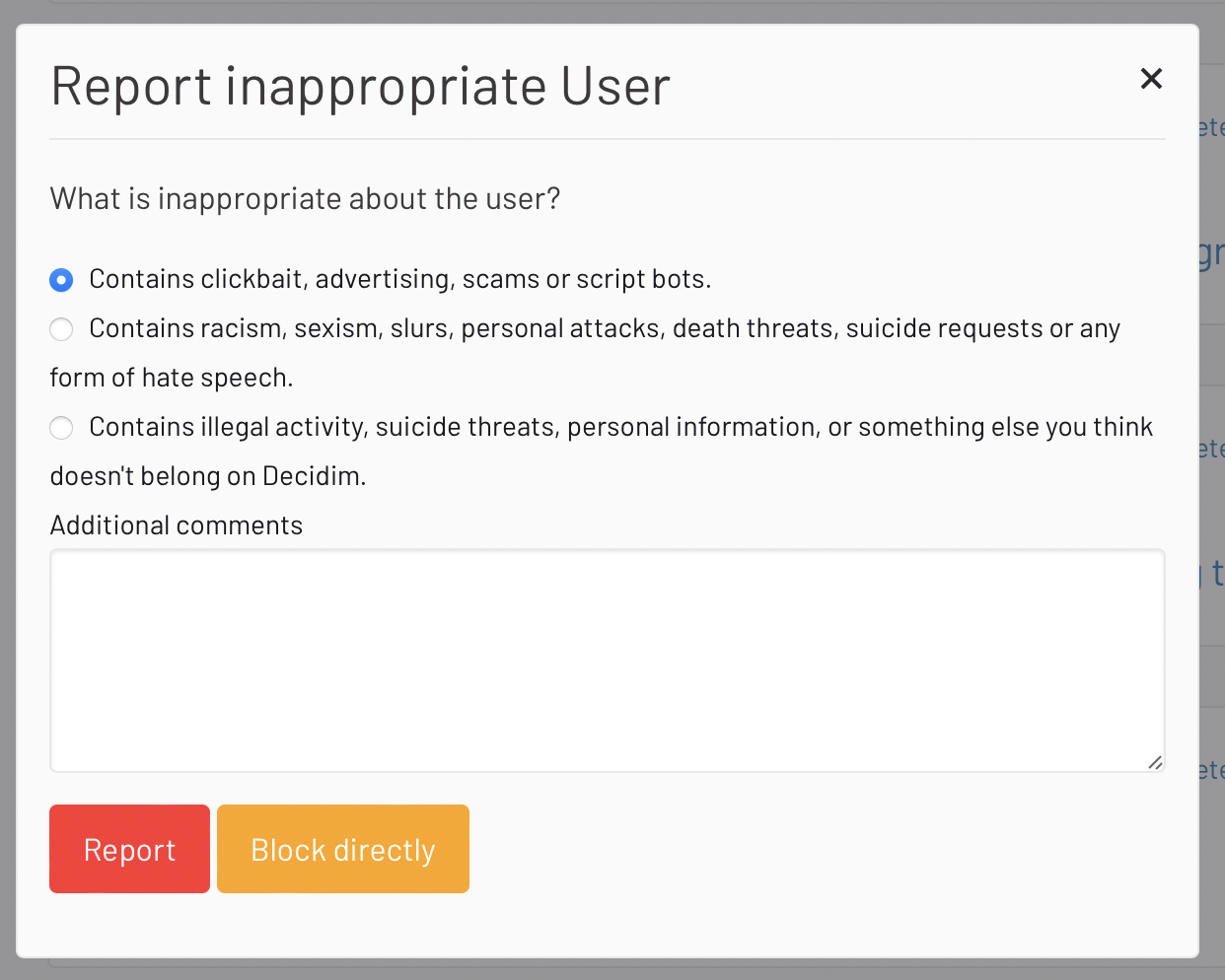Pick the illegal activity, suicide threats radio button

click(61, 428)
